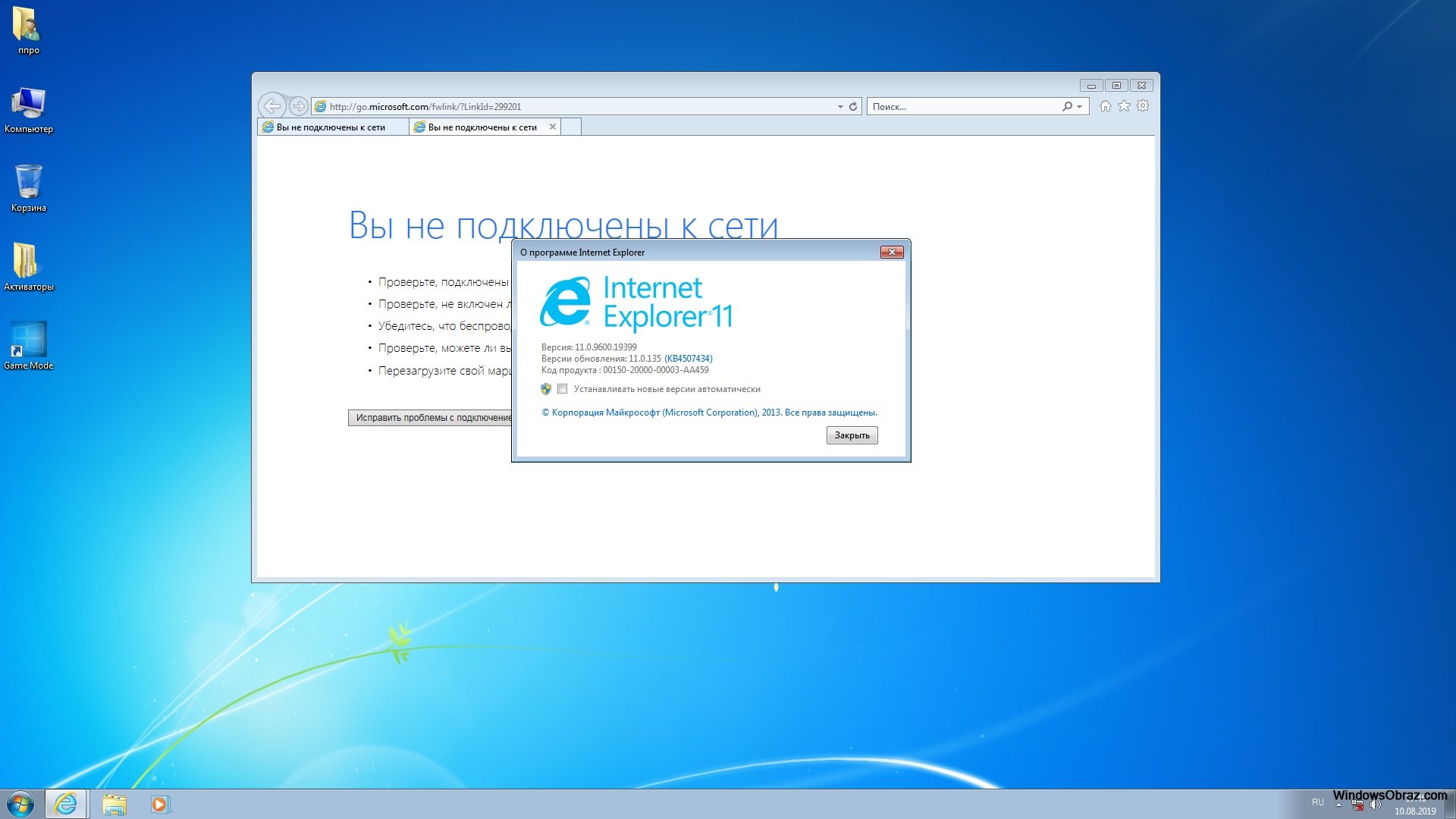
Task: Open IE Tools gear menu
Action: point(1143,106)
